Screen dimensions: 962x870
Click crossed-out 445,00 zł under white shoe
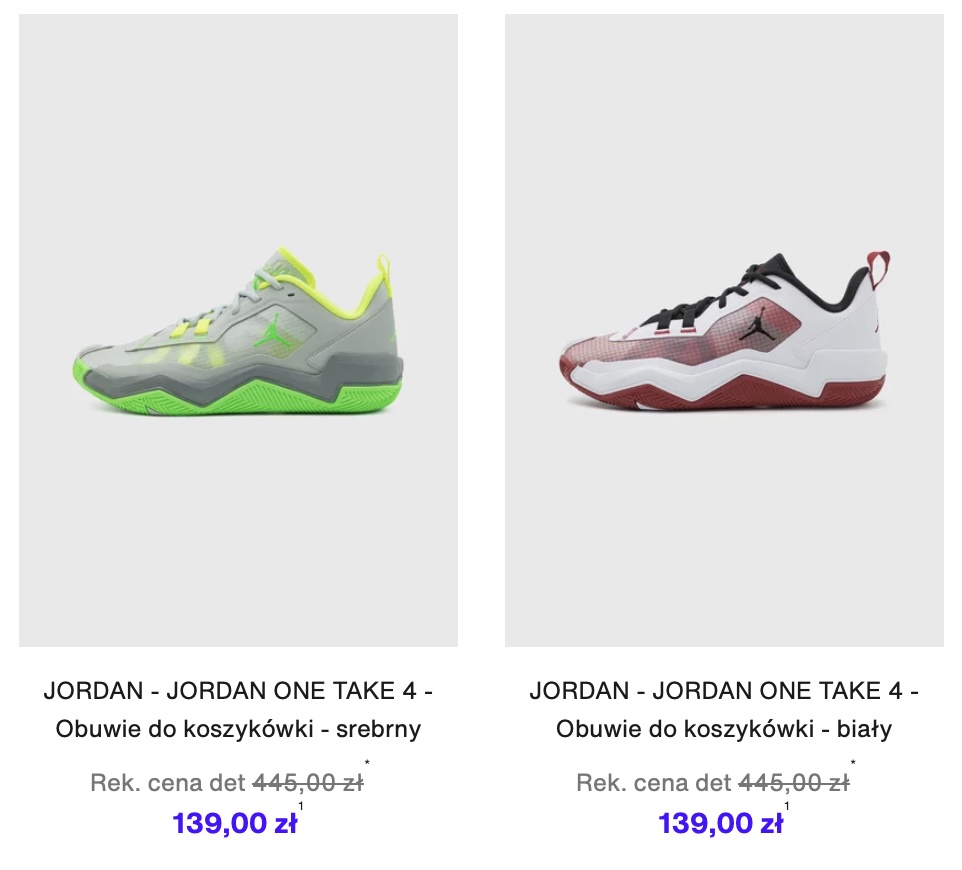(x=794, y=783)
